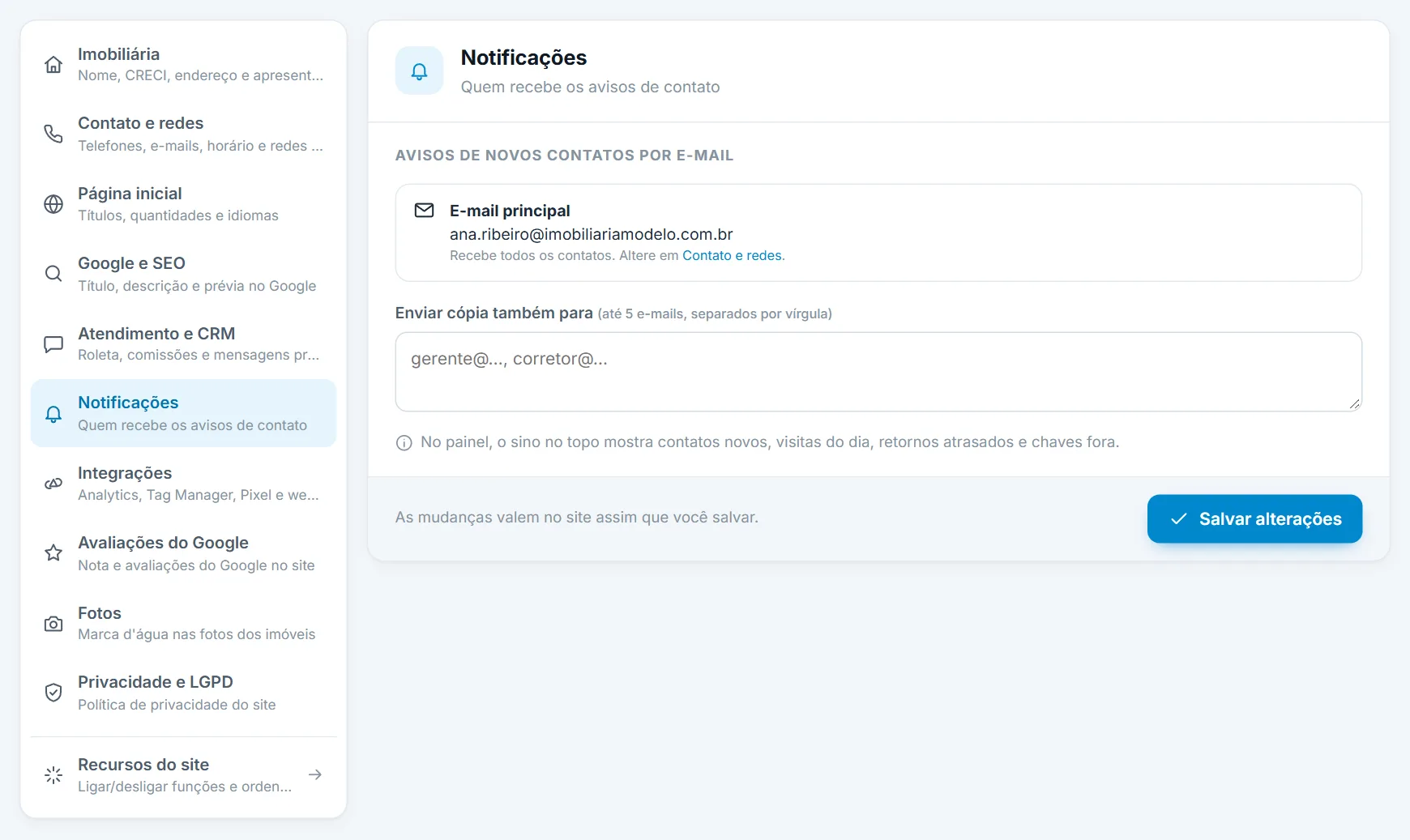Follow the Contato e redes link in the email card
The width and height of the screenshot is (1410, 840).
coord(733,256)
